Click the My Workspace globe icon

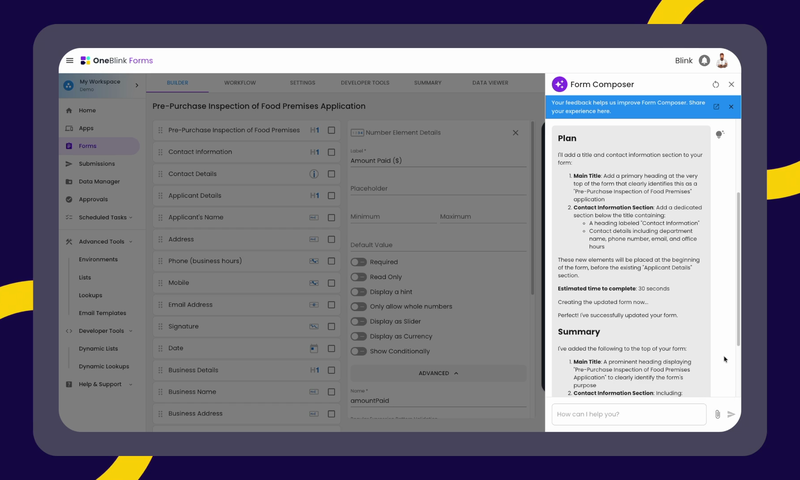pyautogui.click(x=68, y=85)
